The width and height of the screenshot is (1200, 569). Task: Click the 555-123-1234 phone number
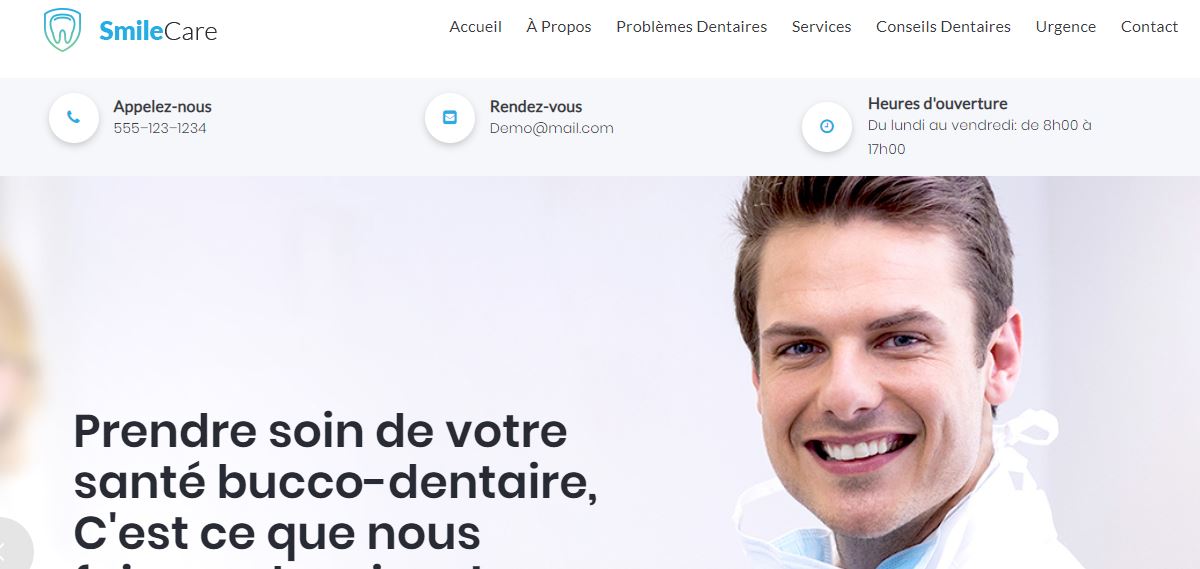pos(160,128)
